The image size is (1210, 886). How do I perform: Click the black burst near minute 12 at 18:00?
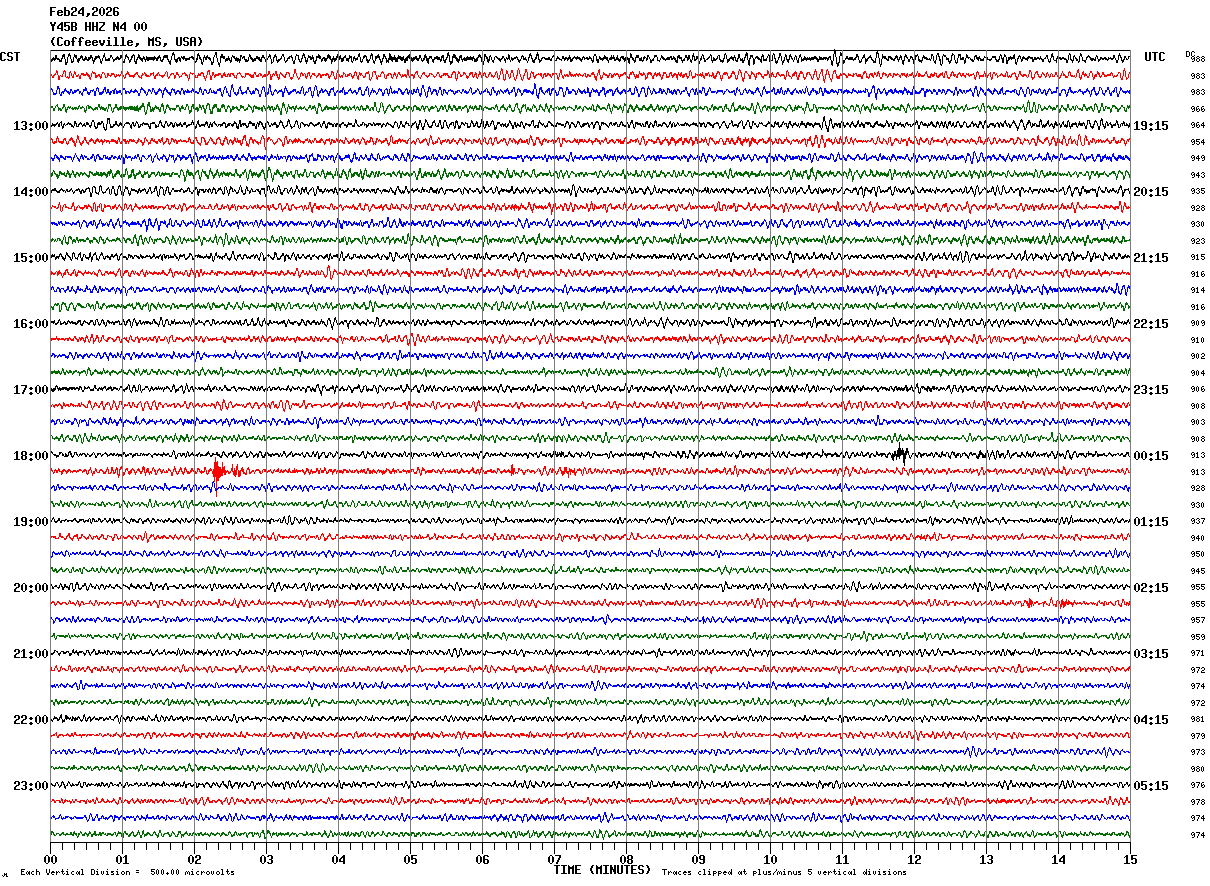click(900, 455)
